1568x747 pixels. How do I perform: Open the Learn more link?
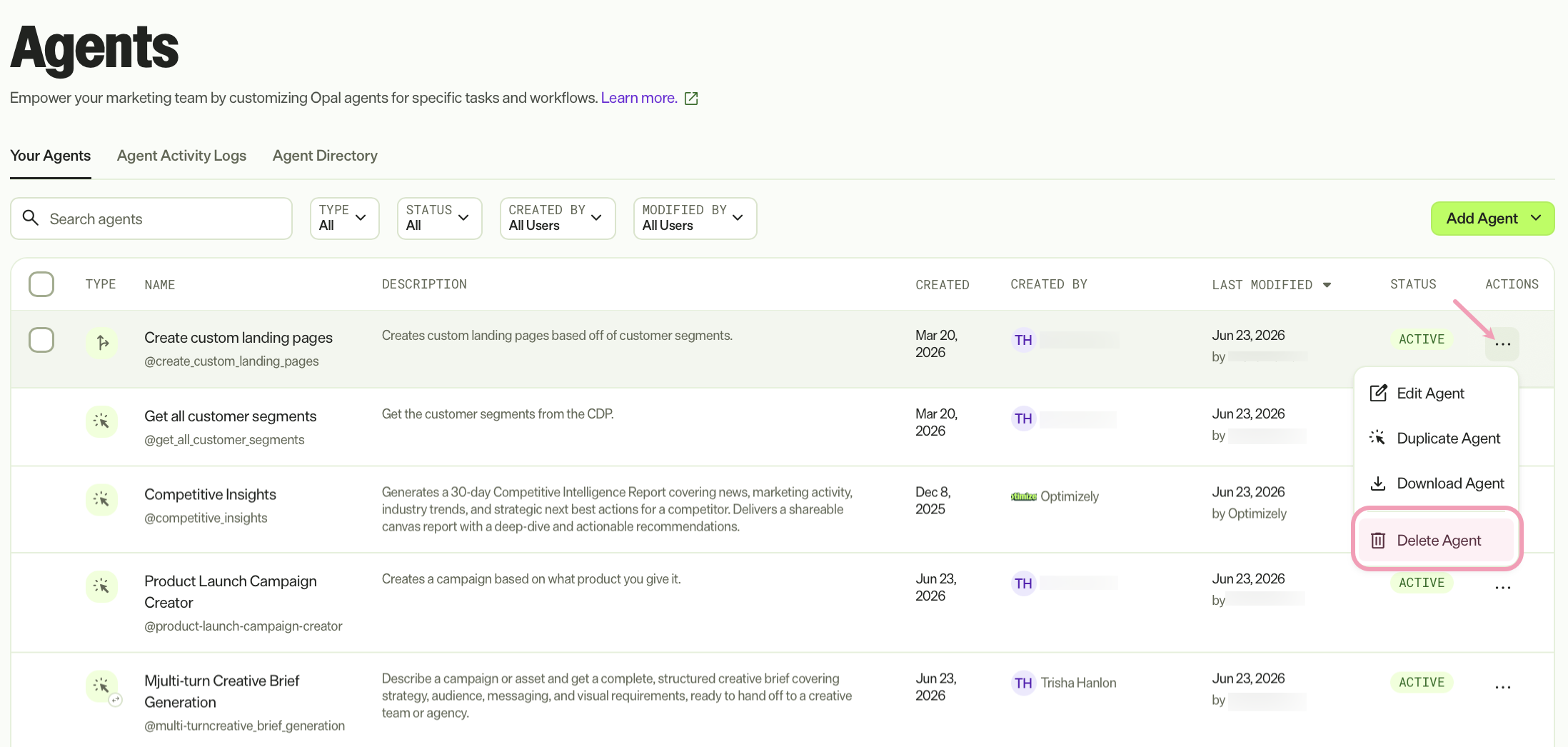pos(639,98)
